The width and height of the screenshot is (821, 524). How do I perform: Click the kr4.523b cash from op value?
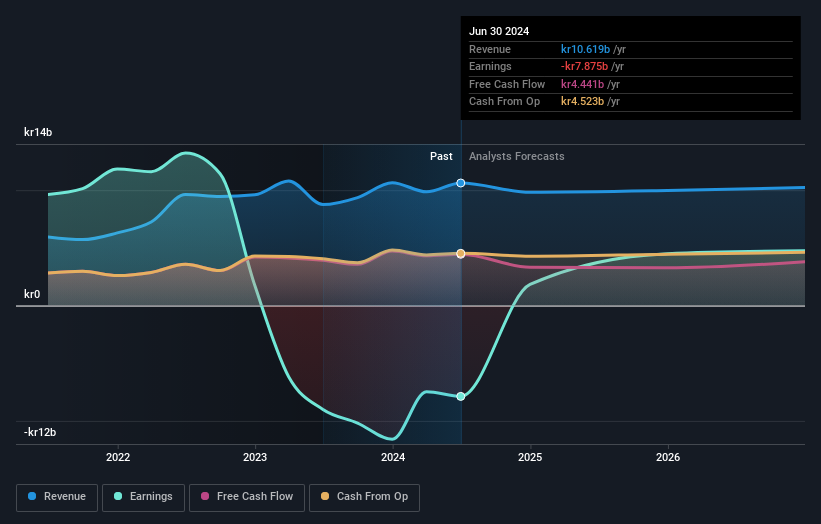[x=582, y=102]
